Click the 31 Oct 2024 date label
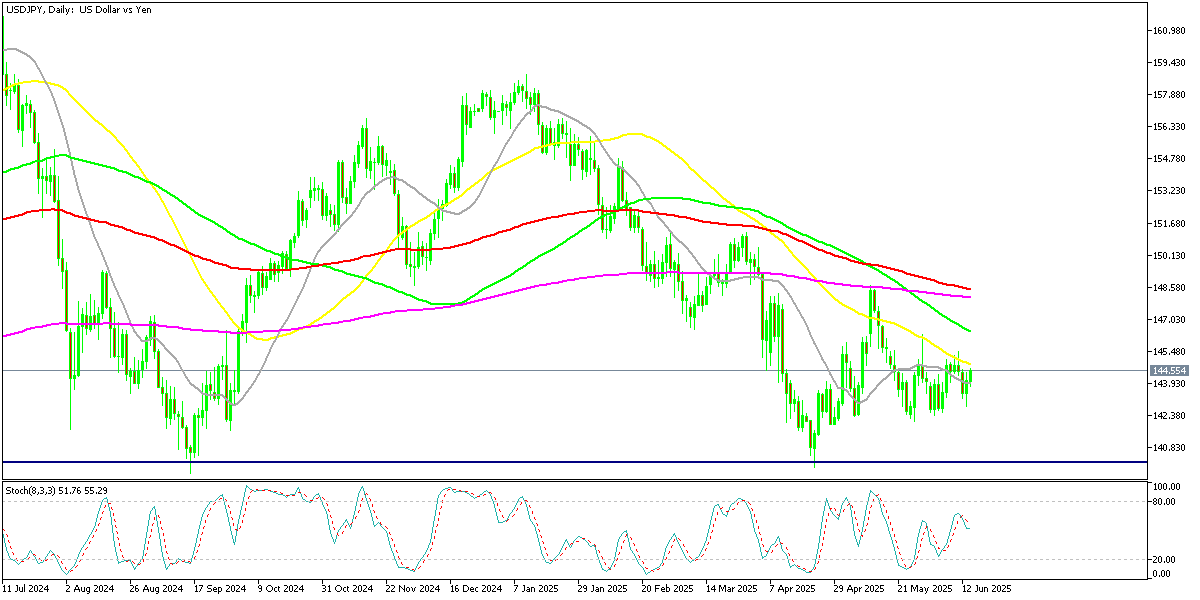Viewport: 1200px width, 600px height. [x=348, y=590]
